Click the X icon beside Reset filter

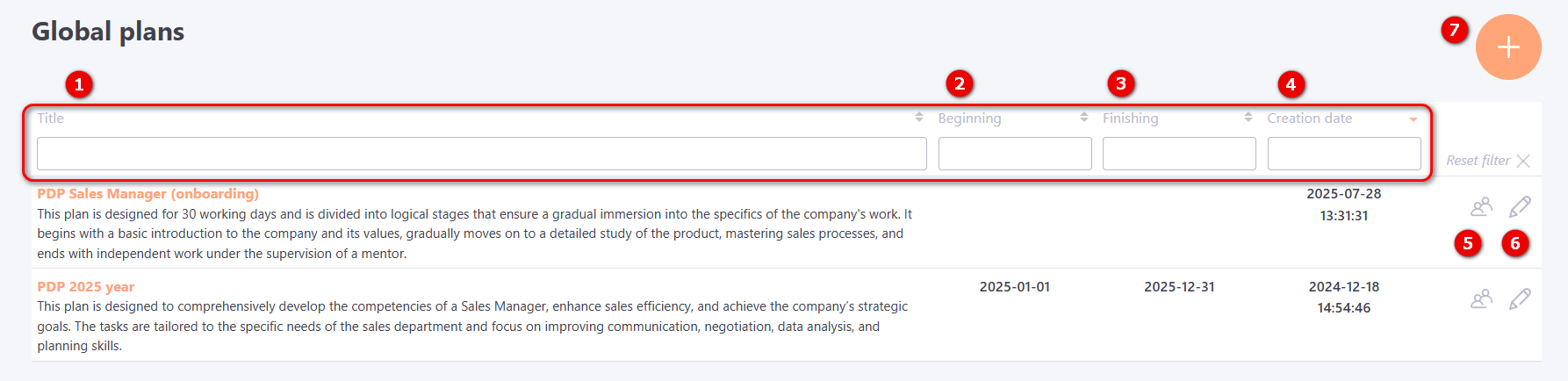click(x=1523, y=161)
